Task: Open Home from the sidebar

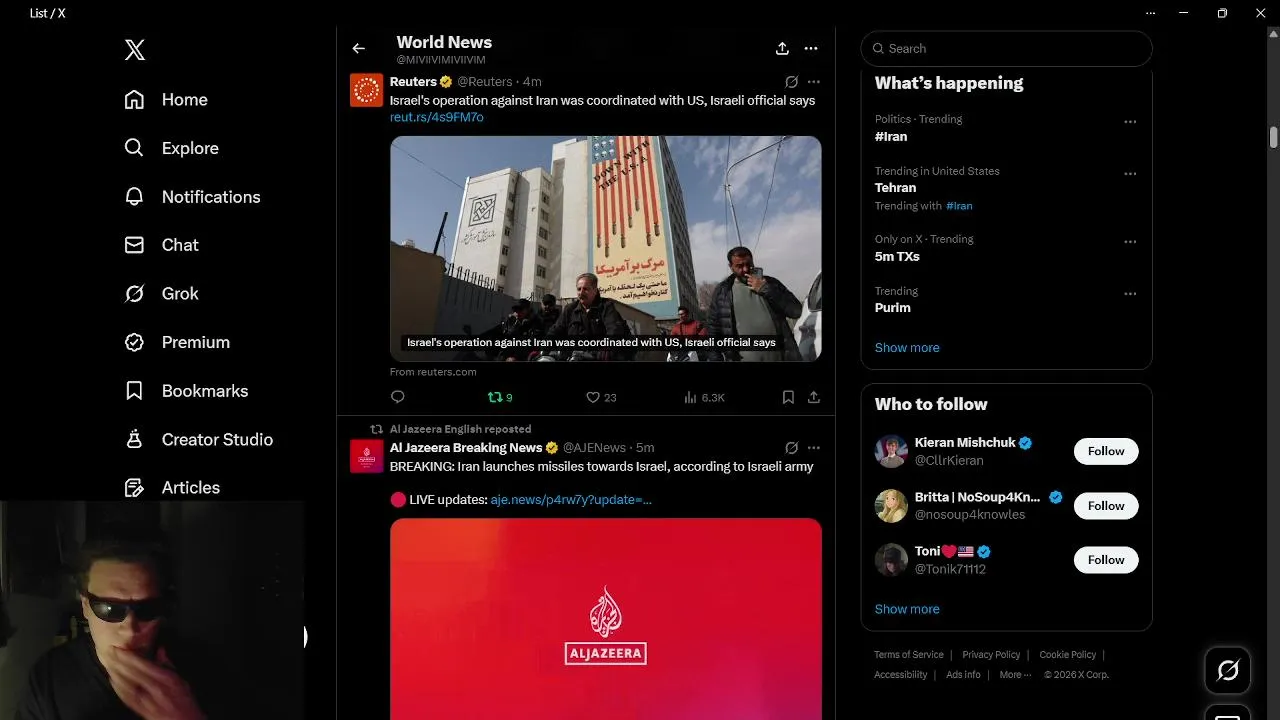Action: click(166, 100)
